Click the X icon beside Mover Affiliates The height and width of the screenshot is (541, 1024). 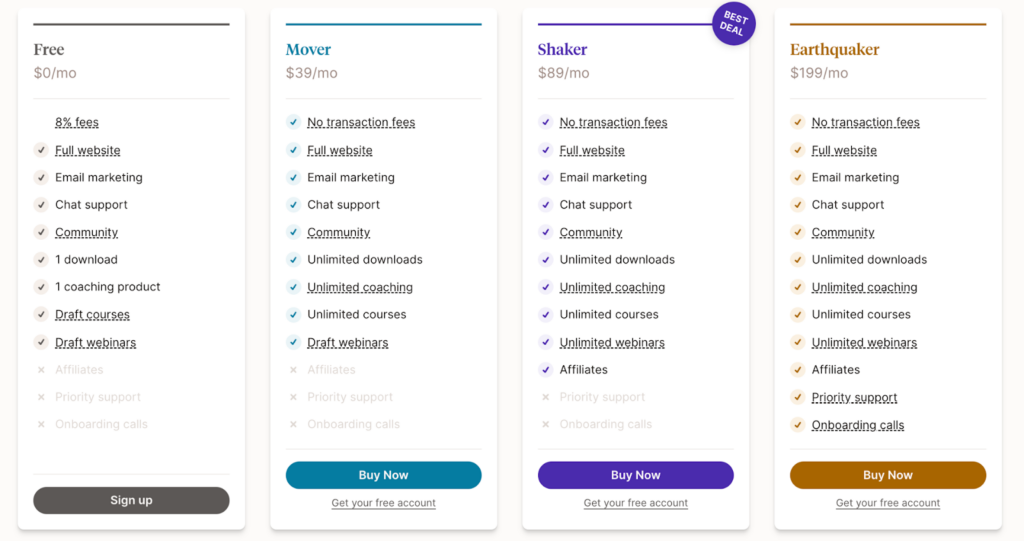click(x=293, y=369)
